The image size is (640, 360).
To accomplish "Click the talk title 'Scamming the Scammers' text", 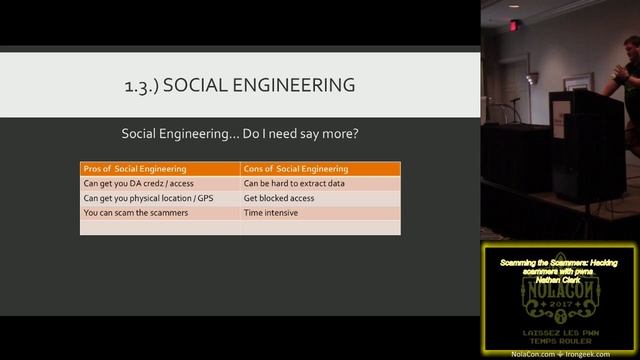I will (x=558, y=267).
